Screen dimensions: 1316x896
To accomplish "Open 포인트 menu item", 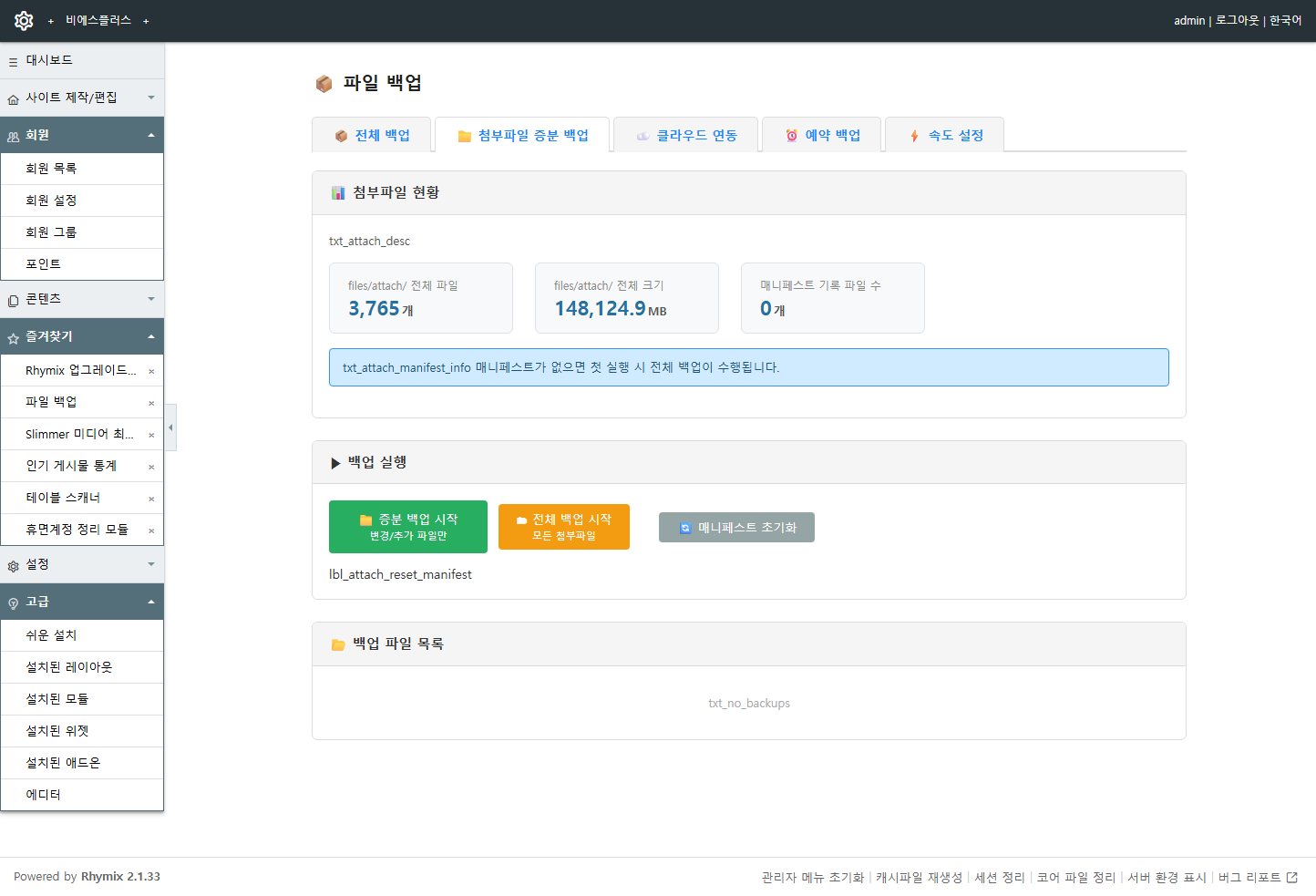I will tap(82, 264).
